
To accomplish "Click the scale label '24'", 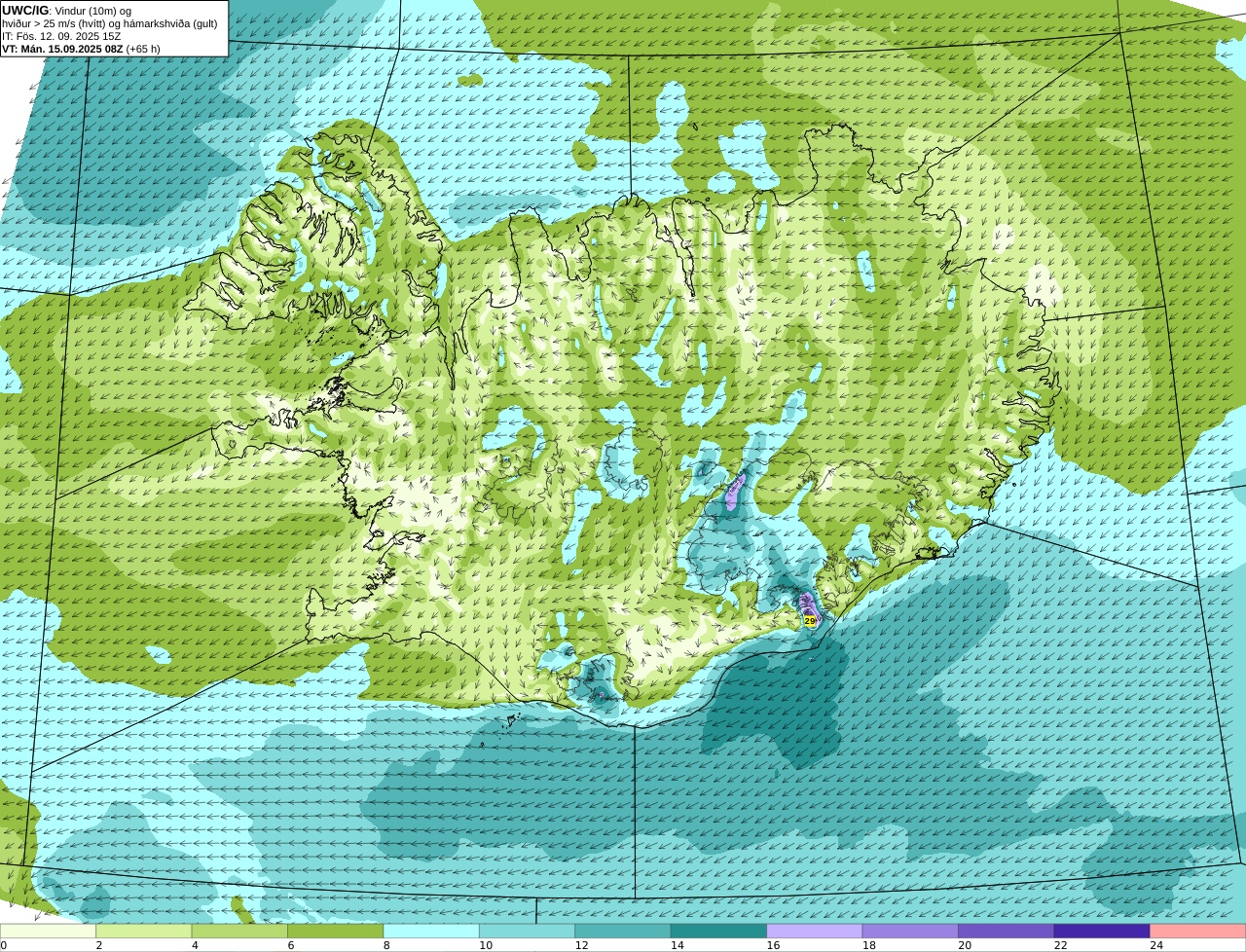I will point(1156,944).
